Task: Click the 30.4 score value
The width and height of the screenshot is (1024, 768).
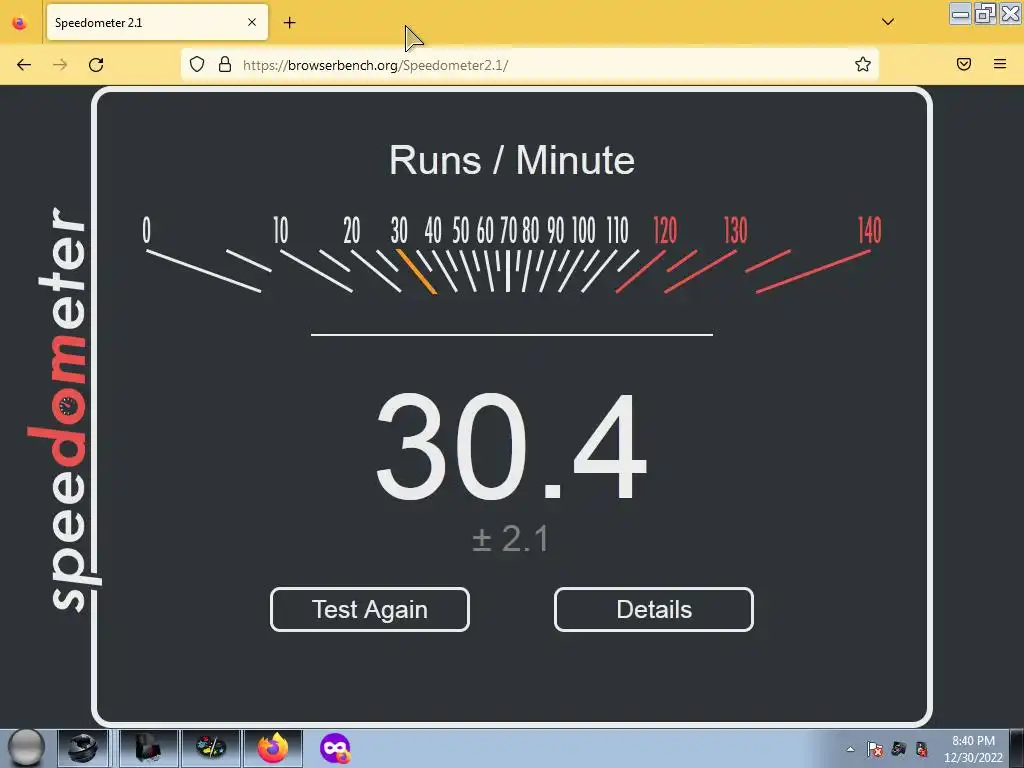Action: [x=511, y=448]
